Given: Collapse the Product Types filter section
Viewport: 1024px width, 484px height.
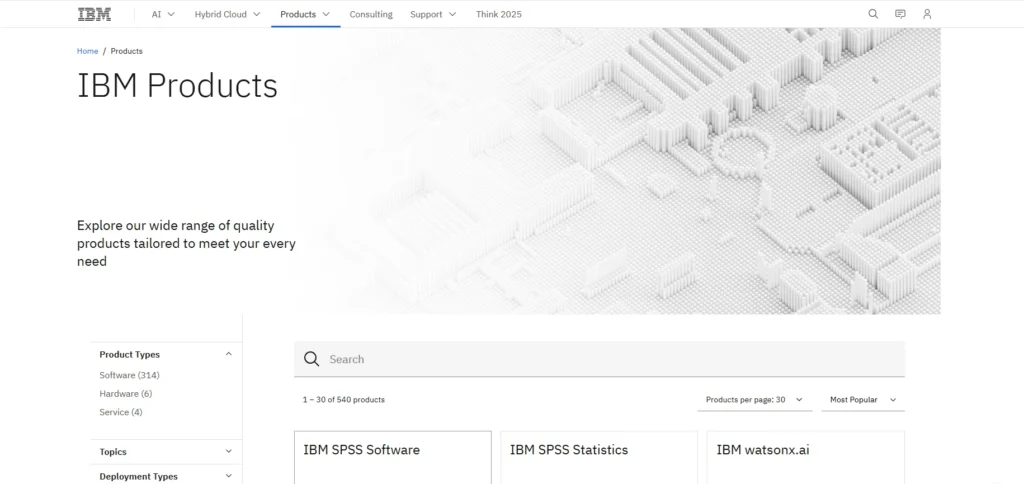Looking at the screenshot, I should 166,355.
